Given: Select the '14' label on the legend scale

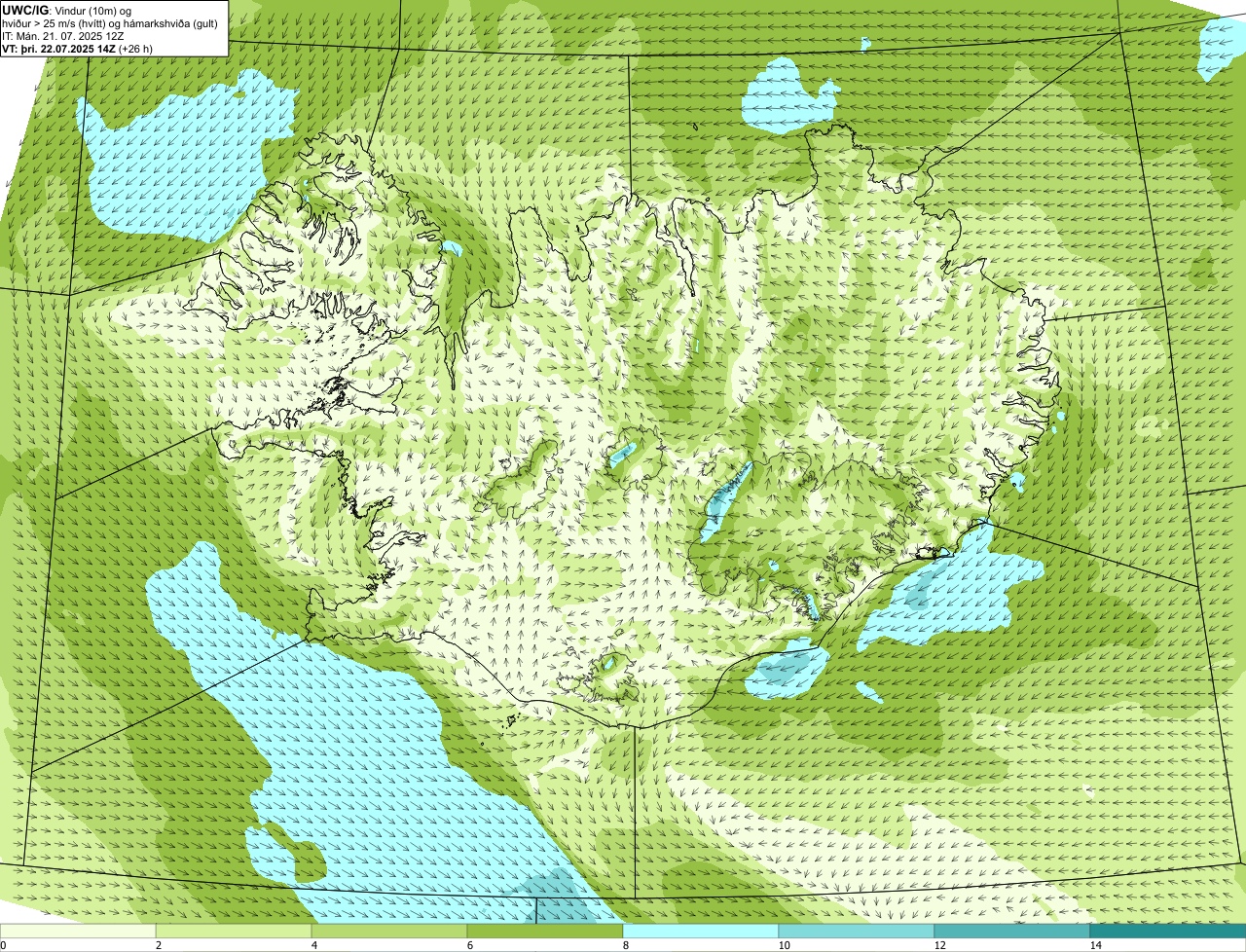Looking at the screenshot, I should (x=1095, y=945).
